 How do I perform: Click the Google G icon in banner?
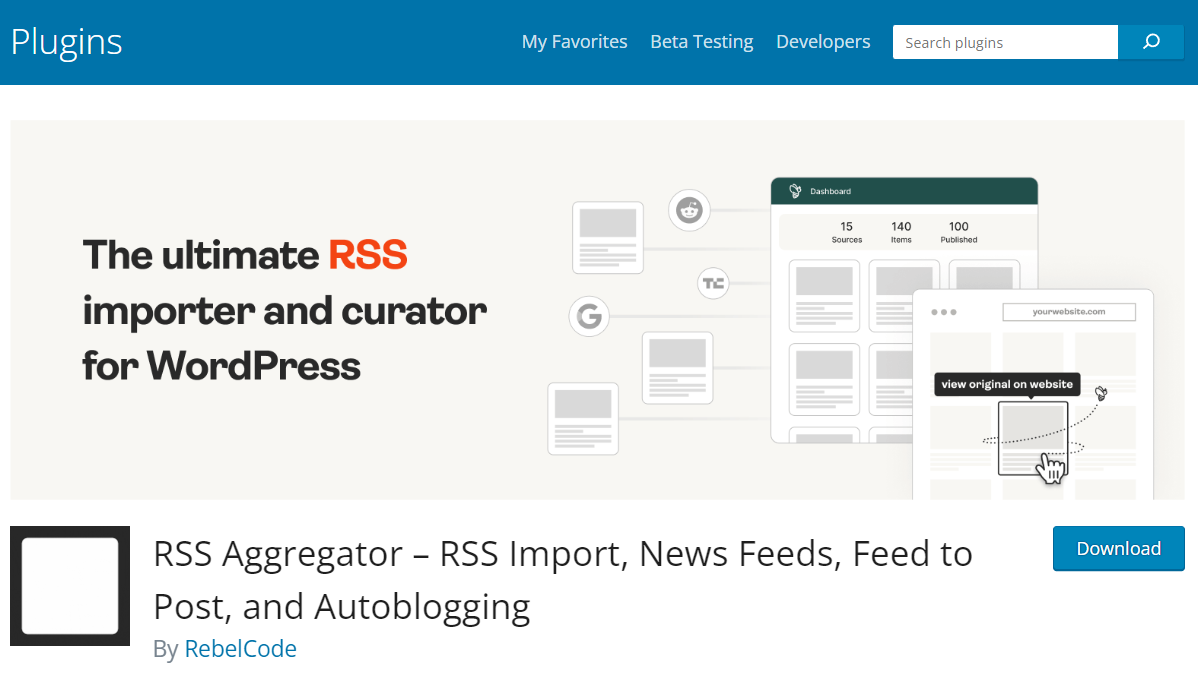589,316
